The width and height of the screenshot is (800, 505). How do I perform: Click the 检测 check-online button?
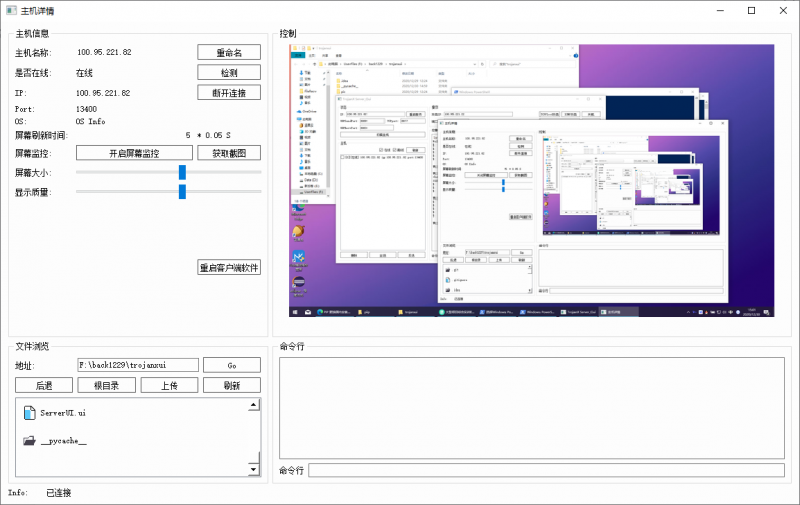[x=228, y=72]
